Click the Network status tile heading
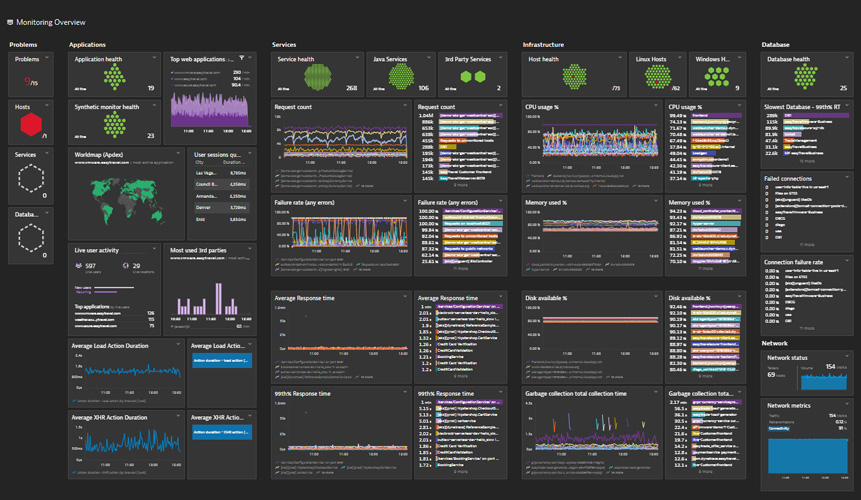 coord(787,357)
